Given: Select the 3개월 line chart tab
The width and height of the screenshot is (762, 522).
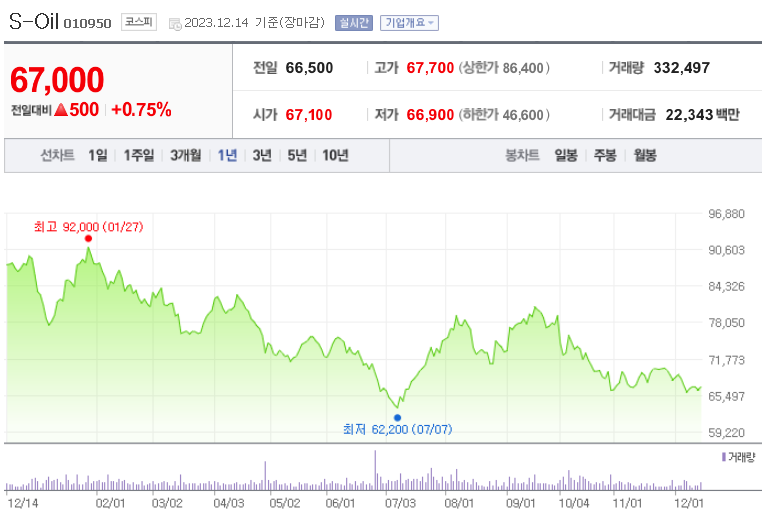Looking at the screenshot, I should point(186,156).
